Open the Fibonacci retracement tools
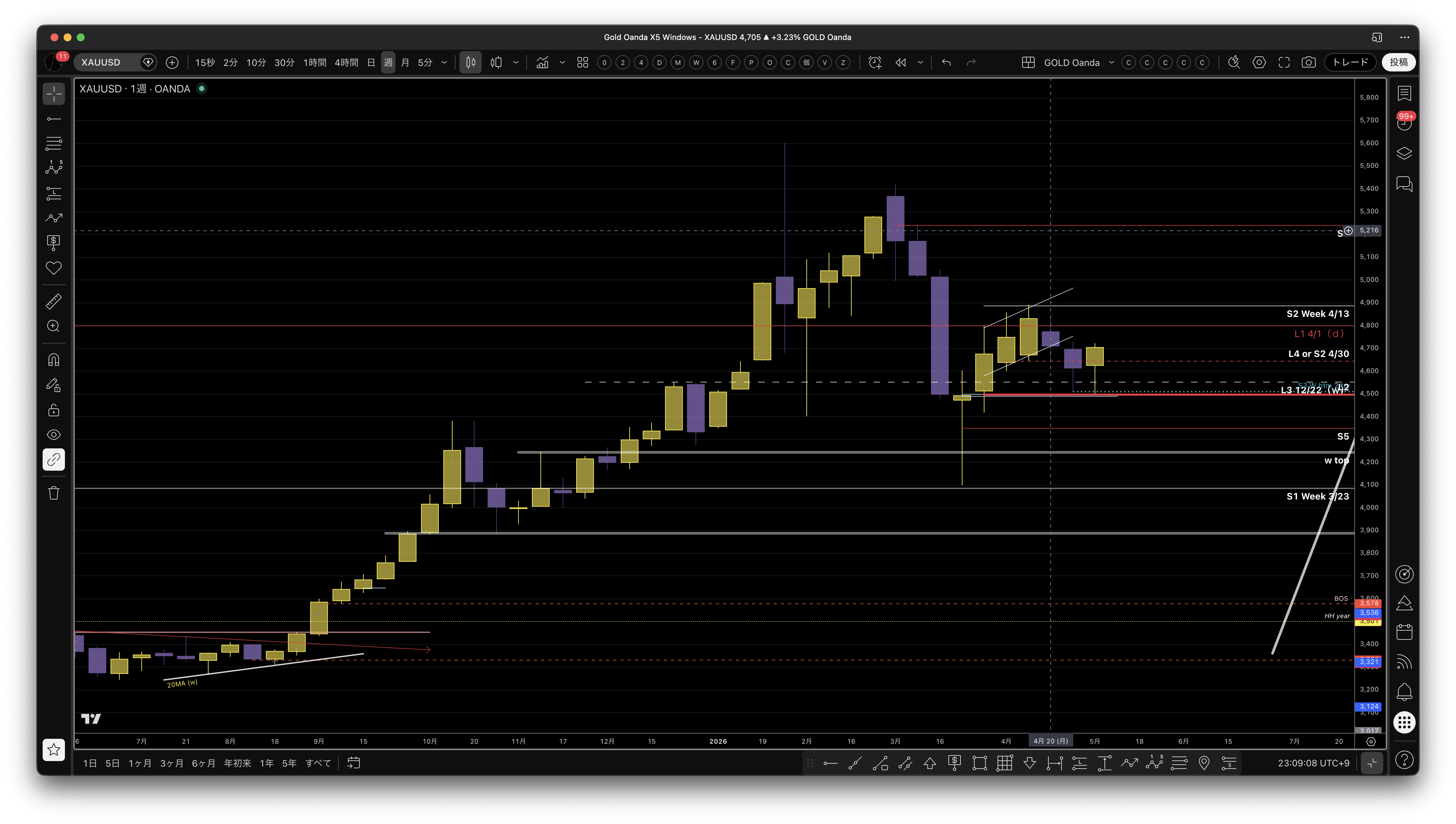Image resolution: width=1456 pixels, height=824 pixels. pyautogui.click(x=54, y=144)
